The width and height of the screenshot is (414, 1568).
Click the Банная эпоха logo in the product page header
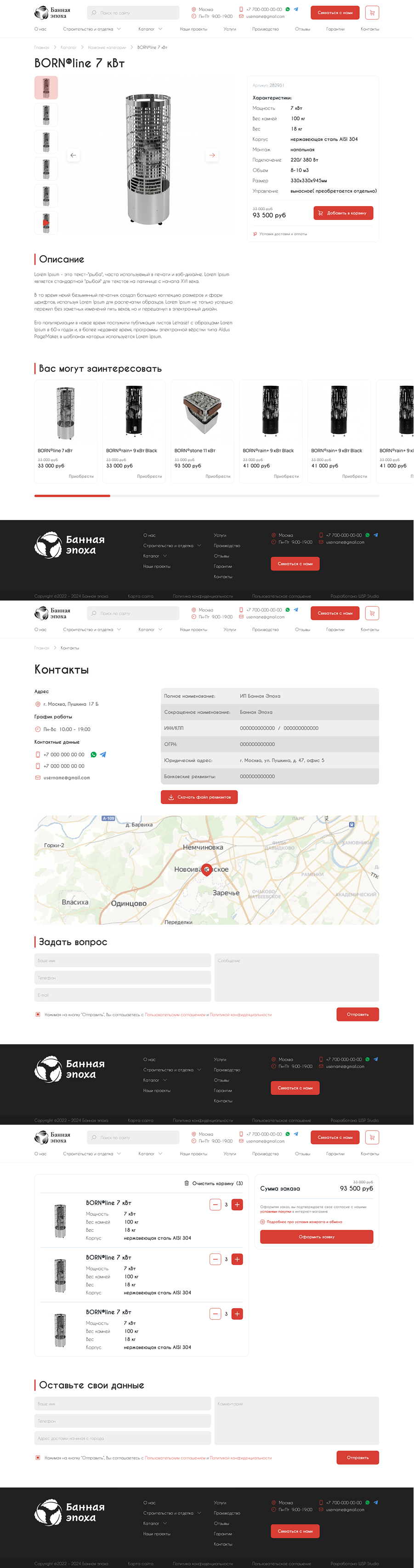[52, 12]
